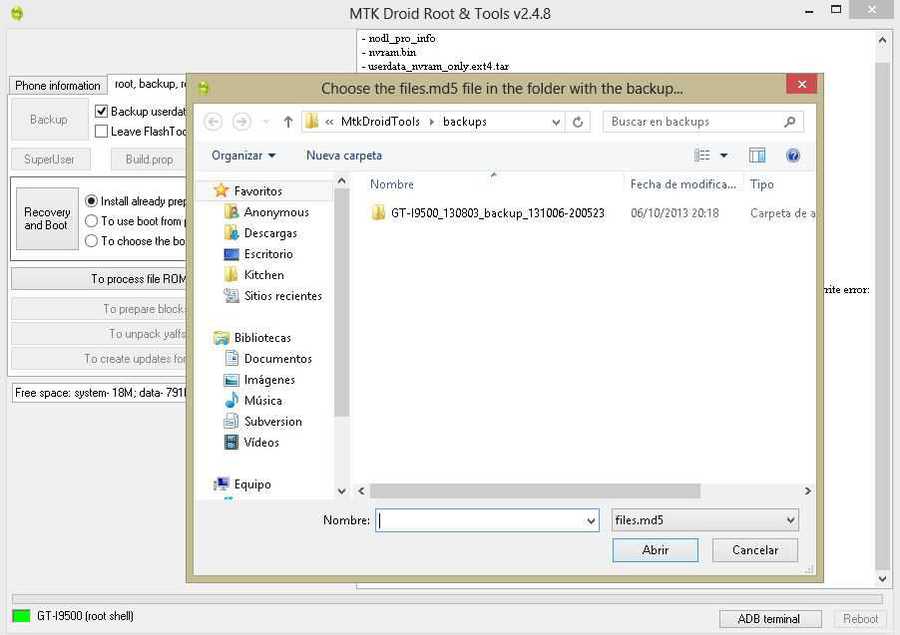The width and height of the screenshot is (900, 635).
Task: Click the sidebar navigation scrollbar
Action: click(x=342, y=303)
